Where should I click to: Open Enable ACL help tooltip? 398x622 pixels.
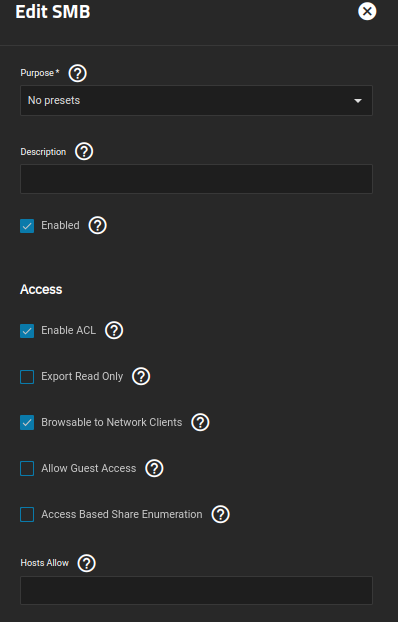tap(114, 330)
